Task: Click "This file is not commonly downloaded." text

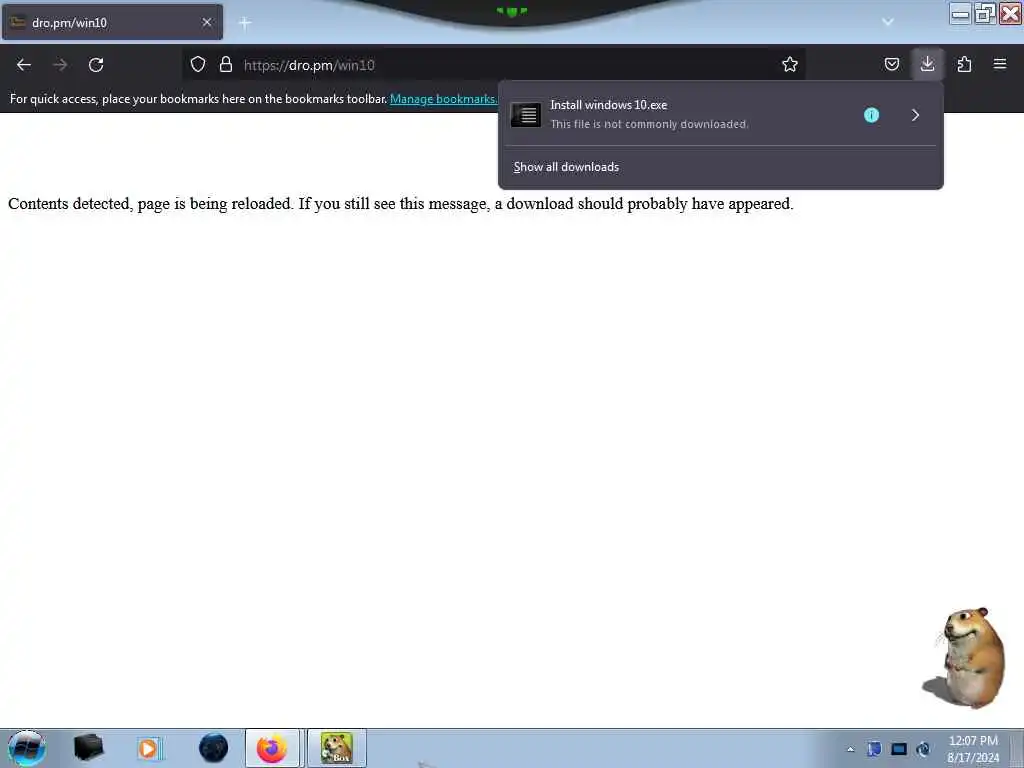Action: click(649, 124)
